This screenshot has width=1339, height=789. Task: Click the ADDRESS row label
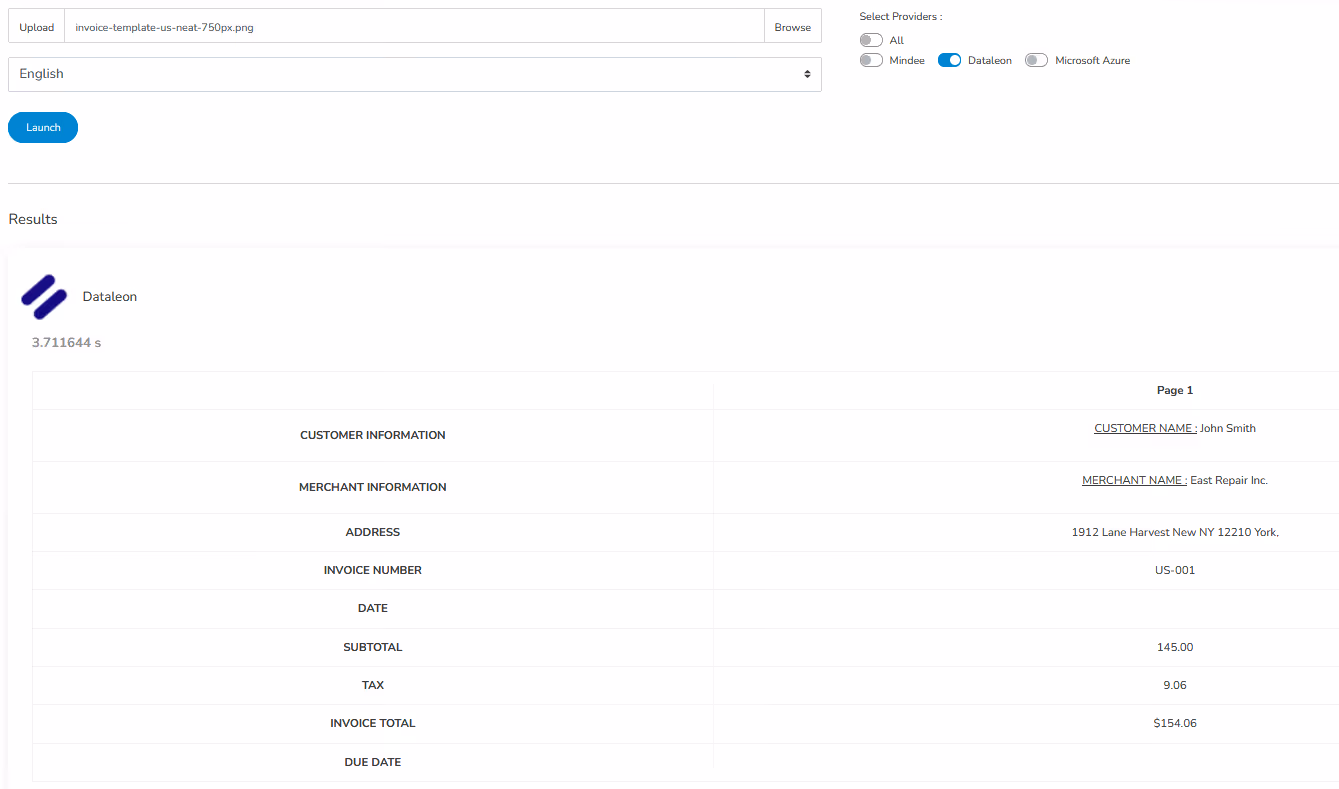[x=373, y=532]
